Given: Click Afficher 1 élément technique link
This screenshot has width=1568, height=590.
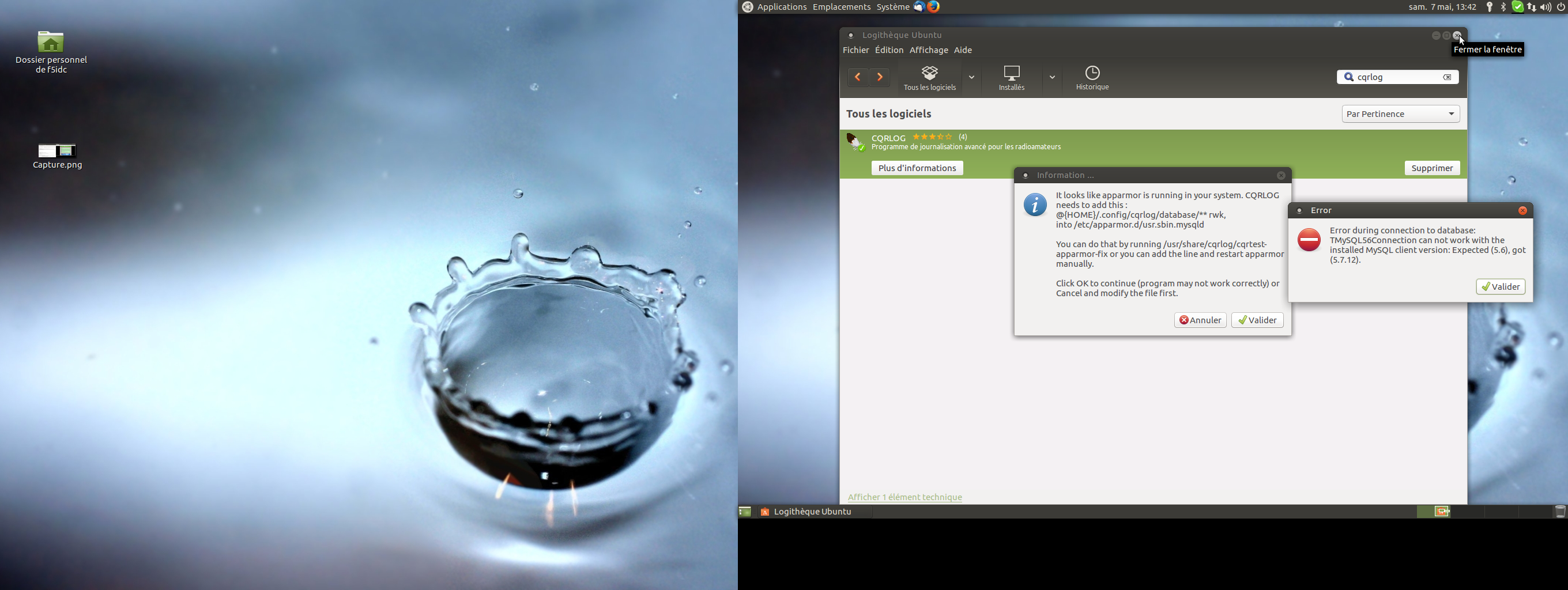Looking at the screenshot, I should point(904,497).
